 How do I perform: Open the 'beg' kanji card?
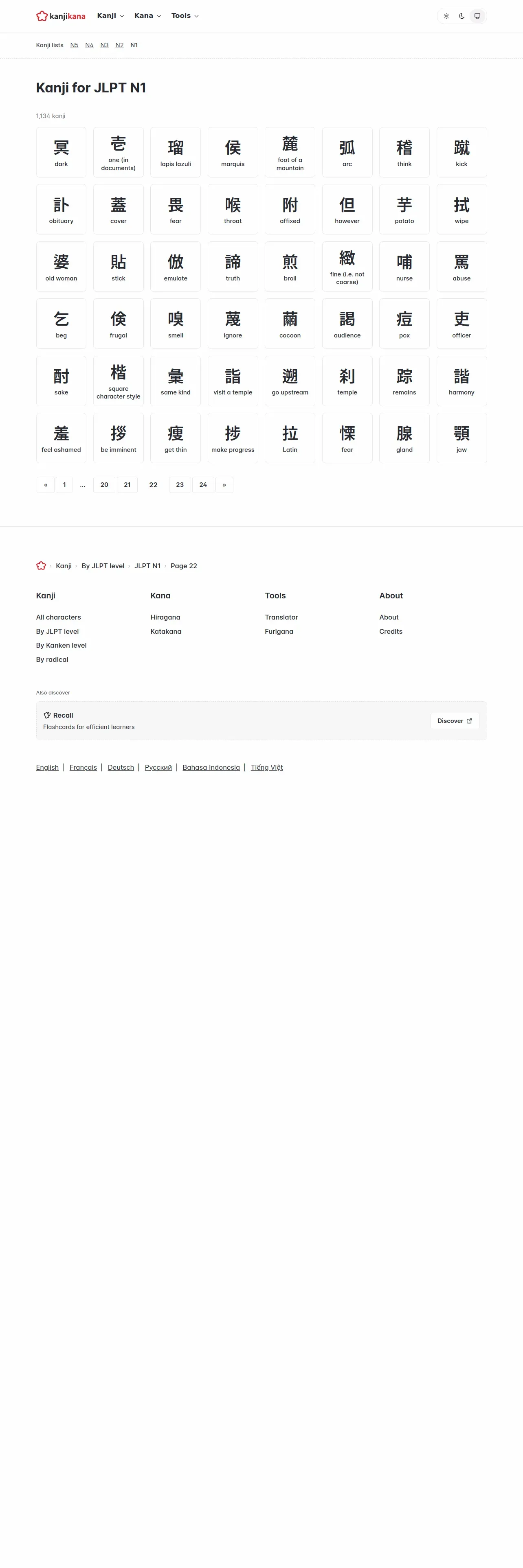(x=62, y=324)
